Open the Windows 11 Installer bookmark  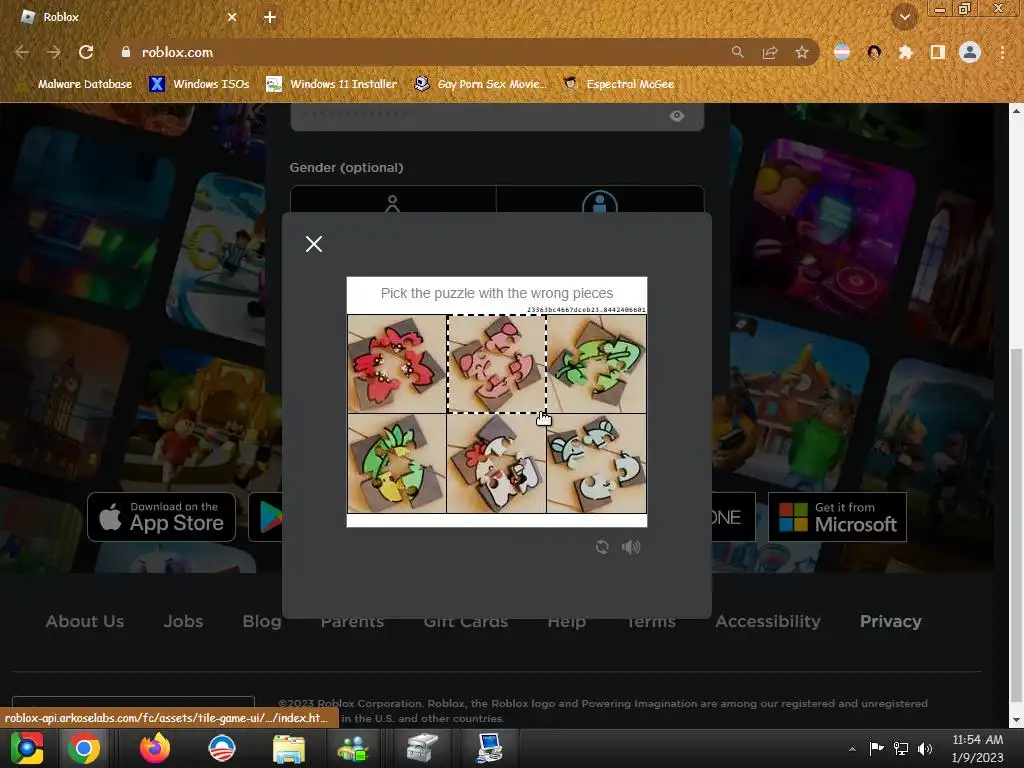(332, 84)
